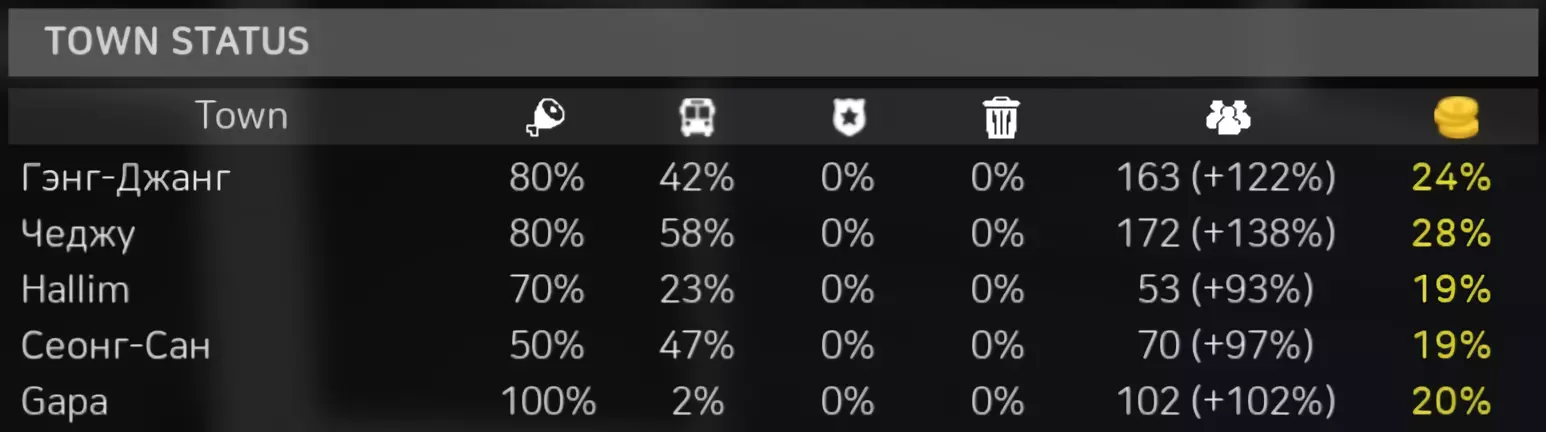Click Гэнг-Джанг's population 163 (+122%)

click(x=1226, y=178)
